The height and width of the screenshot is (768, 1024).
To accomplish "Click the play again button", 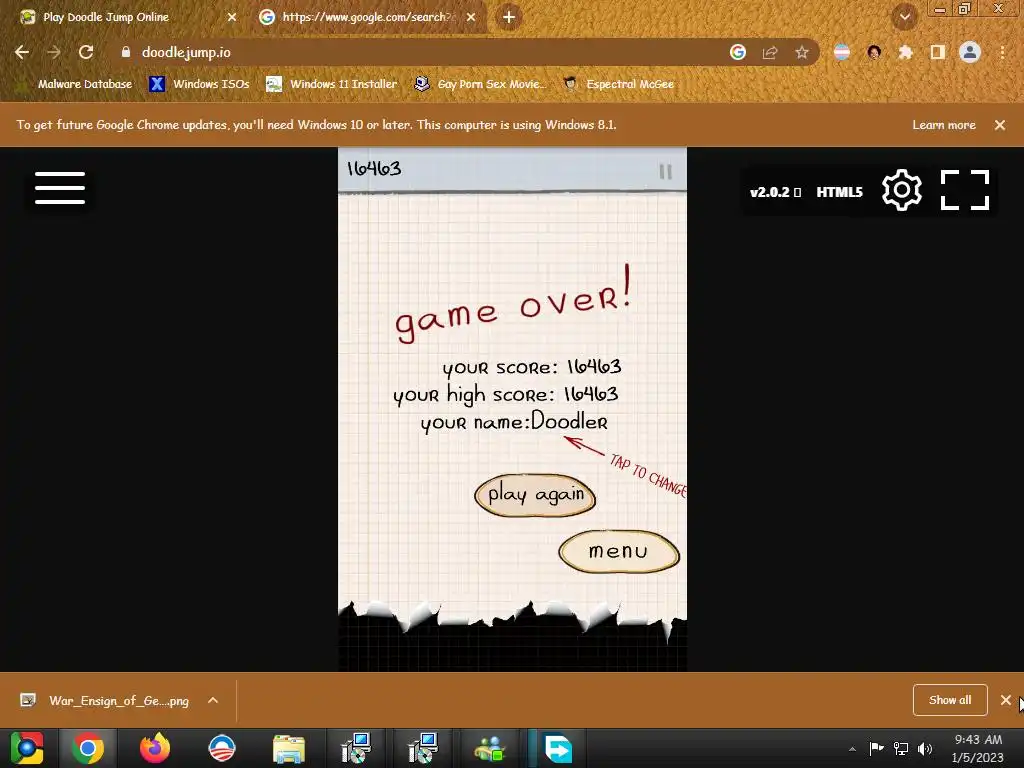I will point(535,495).
